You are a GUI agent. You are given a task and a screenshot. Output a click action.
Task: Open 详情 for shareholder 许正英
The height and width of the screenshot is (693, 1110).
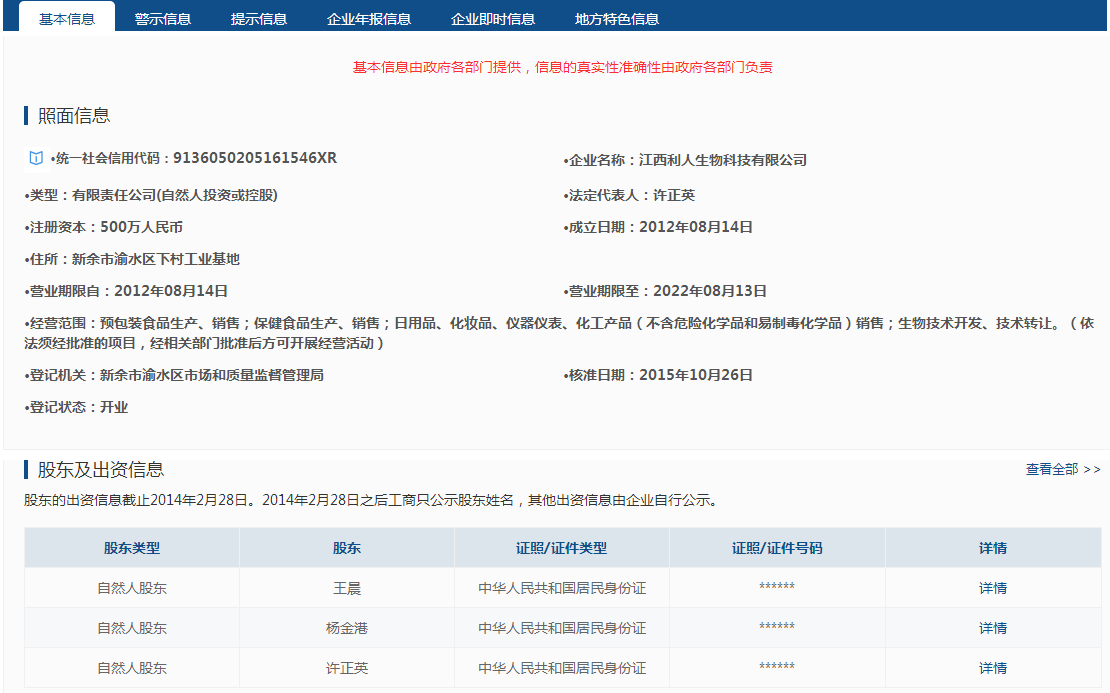pos(992,668)
